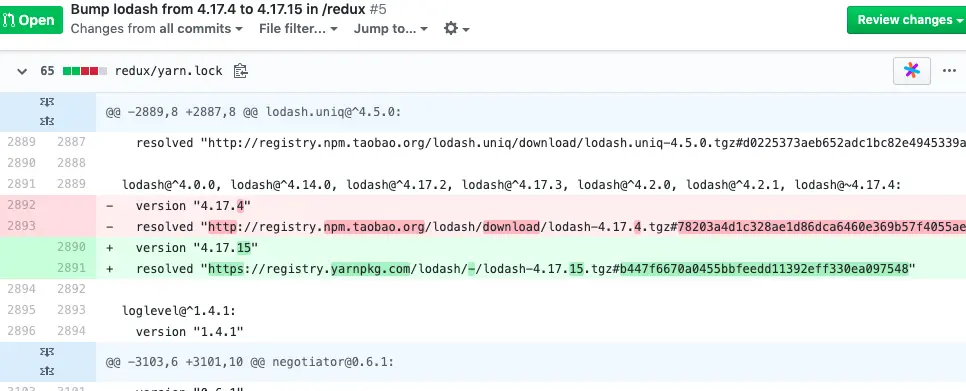Collapse the redux/yarn.lock file diff
The width and height of the screenshot is (966, 391).
[22, 71]
